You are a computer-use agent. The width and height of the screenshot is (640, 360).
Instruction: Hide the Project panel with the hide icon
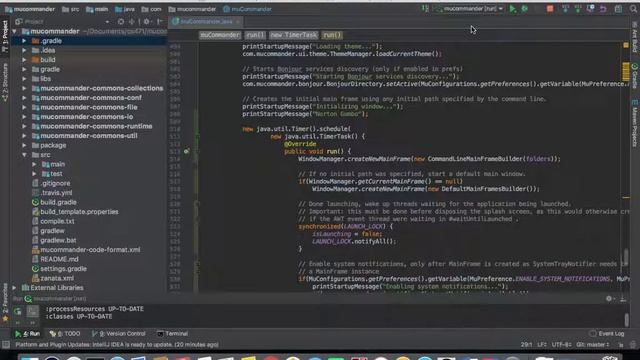point(160,22)
